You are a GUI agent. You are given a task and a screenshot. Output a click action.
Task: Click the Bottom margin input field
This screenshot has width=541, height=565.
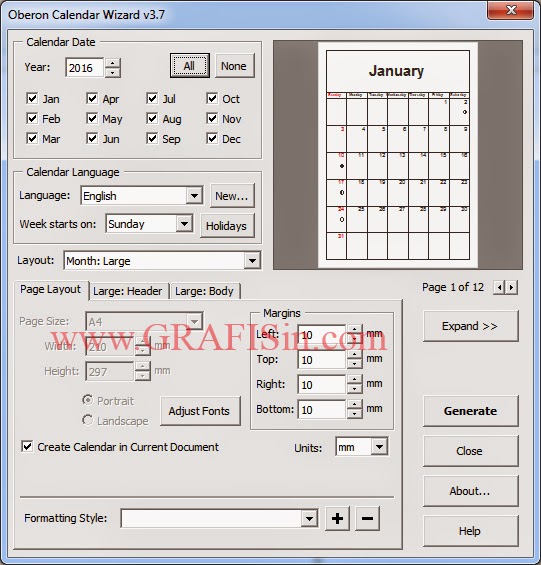click(322, 410)
